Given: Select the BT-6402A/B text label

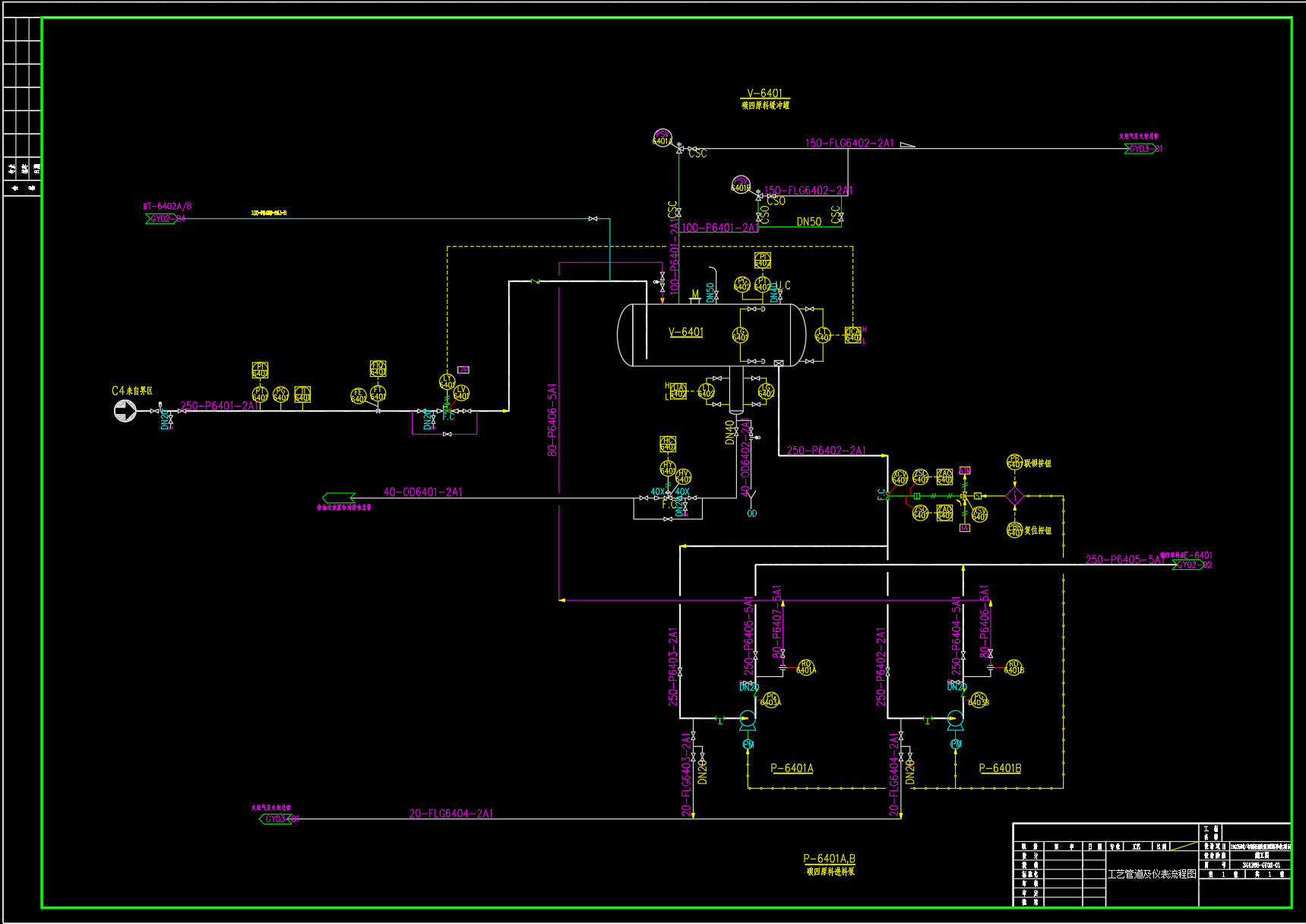Looking at the screenshot, I should [x=168, y=206].
